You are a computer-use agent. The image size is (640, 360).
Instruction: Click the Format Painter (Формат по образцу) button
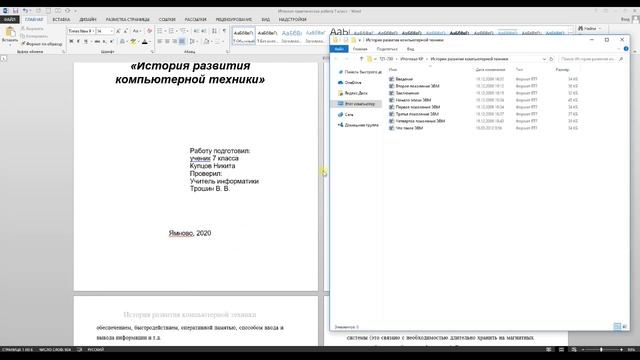pyautogui.click(x=42, y=44)
